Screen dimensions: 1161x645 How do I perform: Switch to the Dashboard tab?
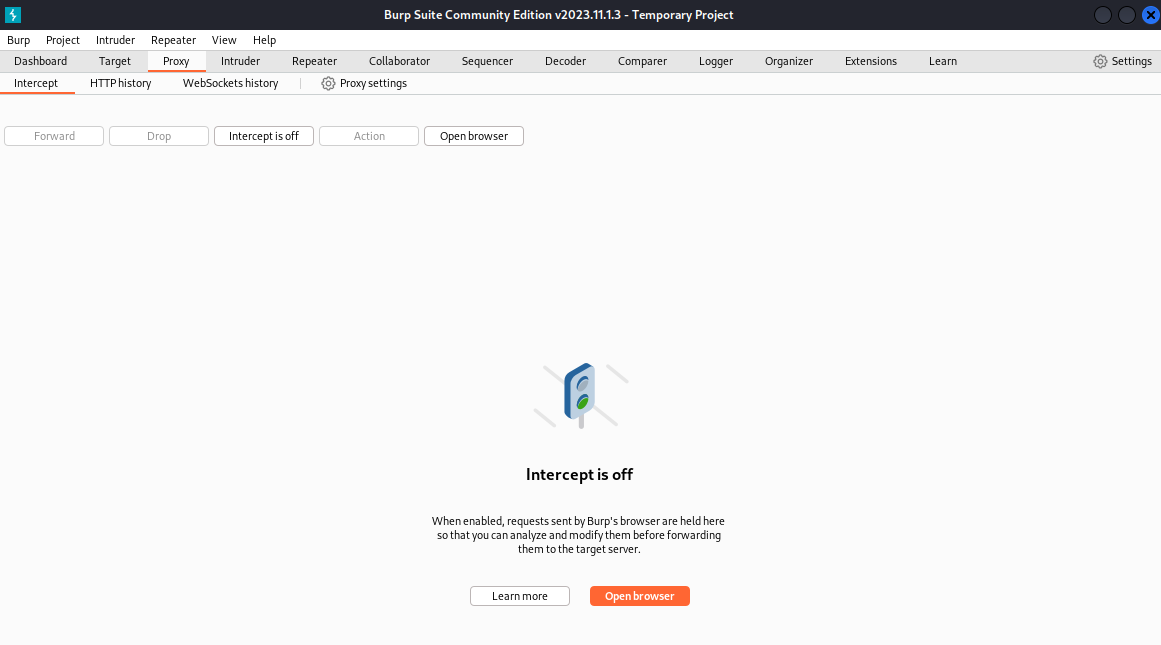point(40,61)
